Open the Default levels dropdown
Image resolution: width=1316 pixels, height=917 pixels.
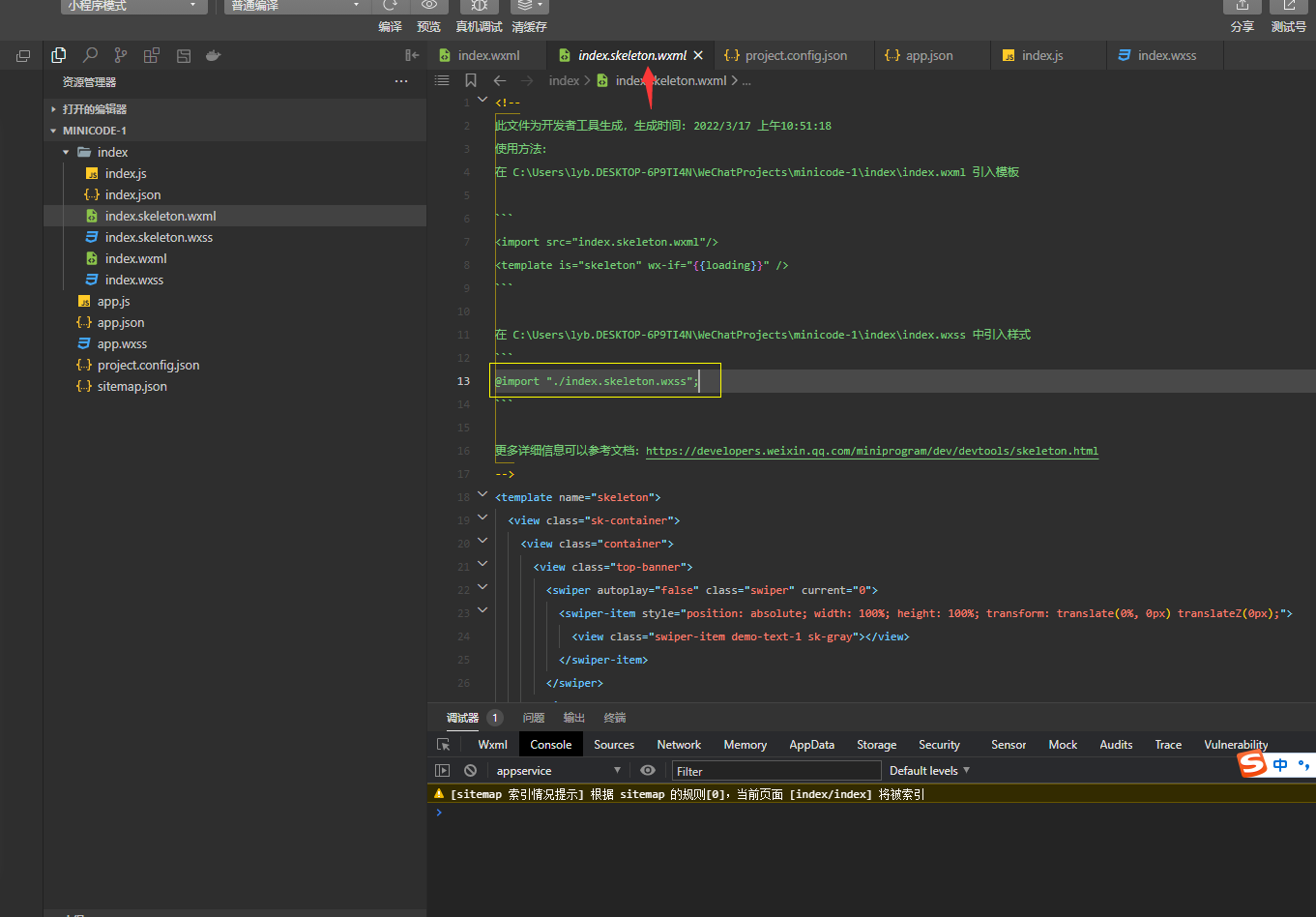click(929, 771)
